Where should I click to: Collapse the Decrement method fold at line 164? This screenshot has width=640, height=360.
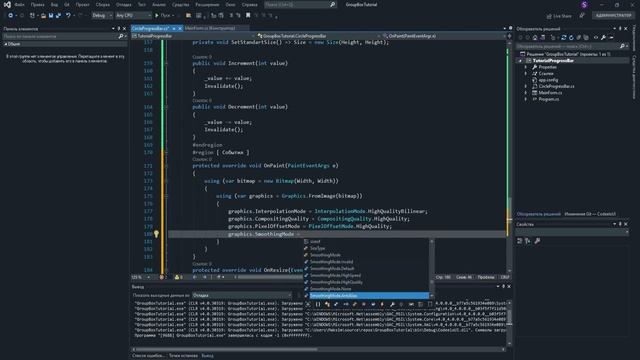point(166,107)
